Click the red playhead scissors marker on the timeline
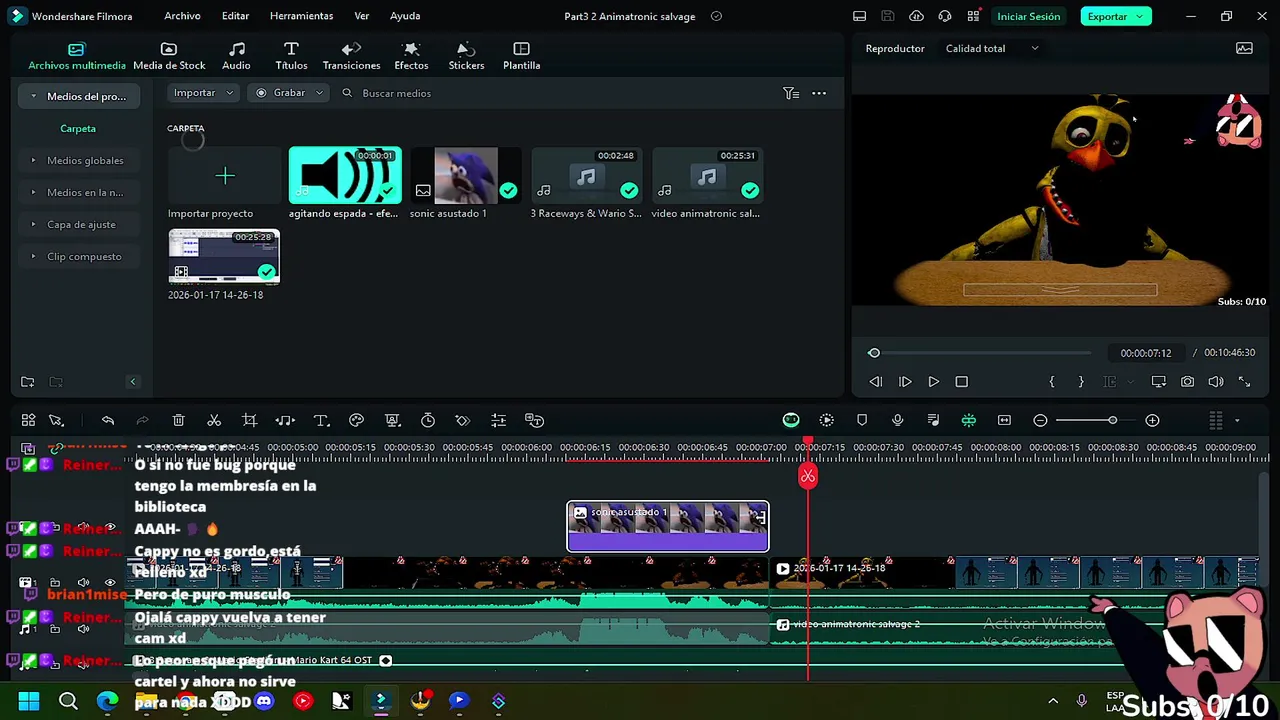 coord(808,476)
